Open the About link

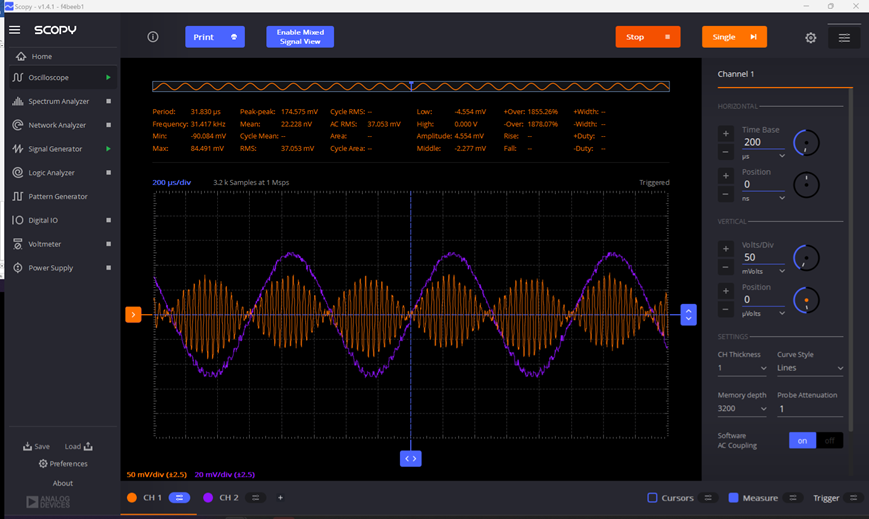pos(63,484)
